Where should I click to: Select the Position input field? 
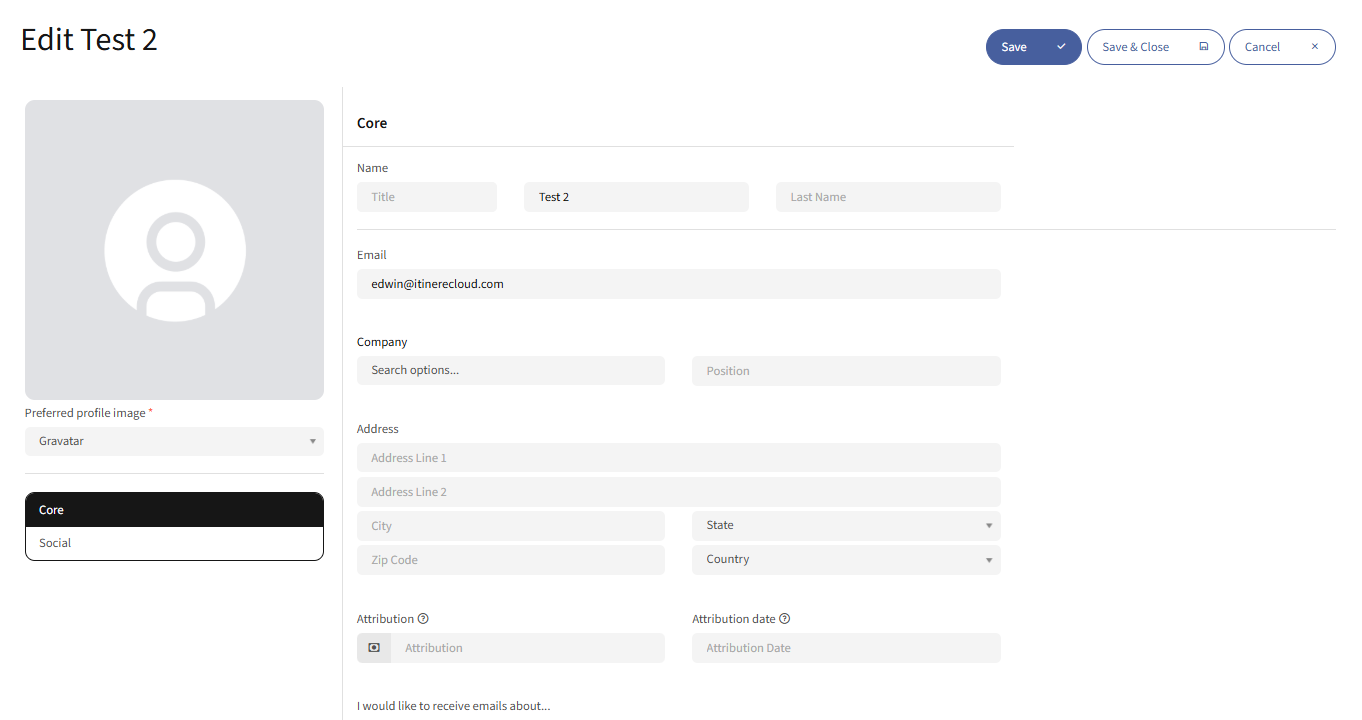845,371
